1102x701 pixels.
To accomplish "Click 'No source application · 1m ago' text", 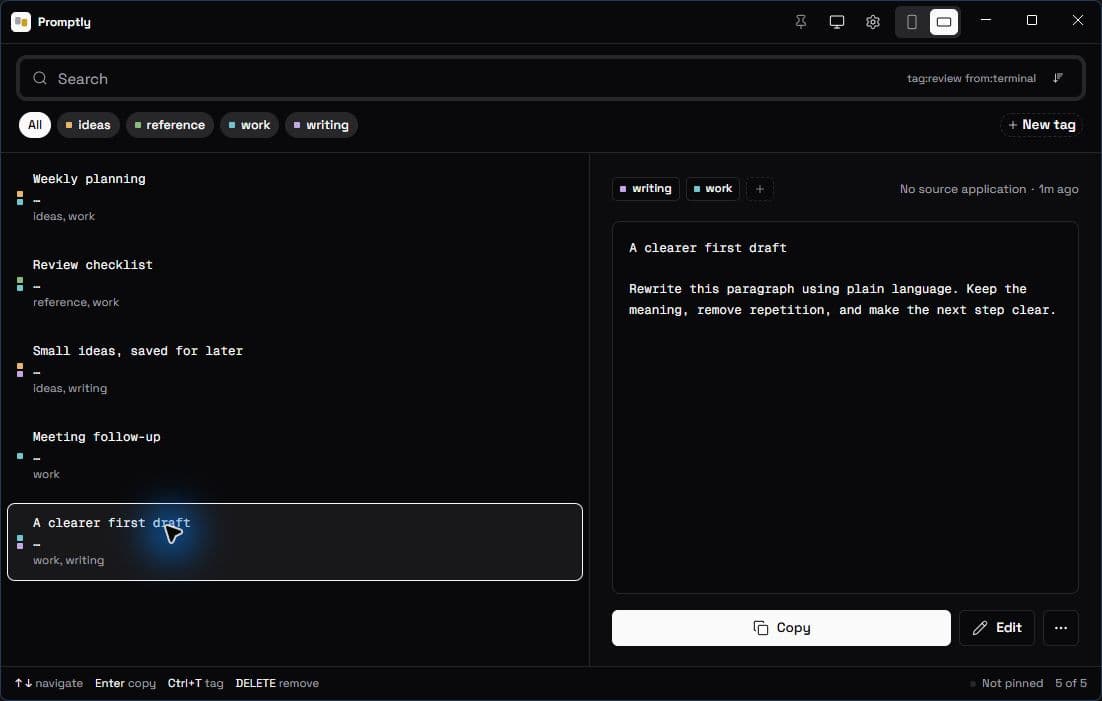I will pos(989,188).
